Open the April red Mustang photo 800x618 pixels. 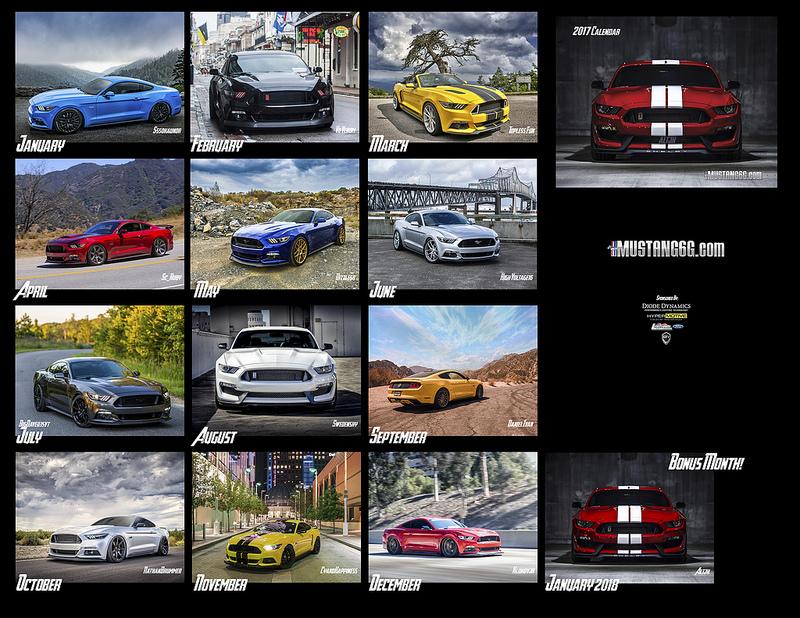pos(99,224)
